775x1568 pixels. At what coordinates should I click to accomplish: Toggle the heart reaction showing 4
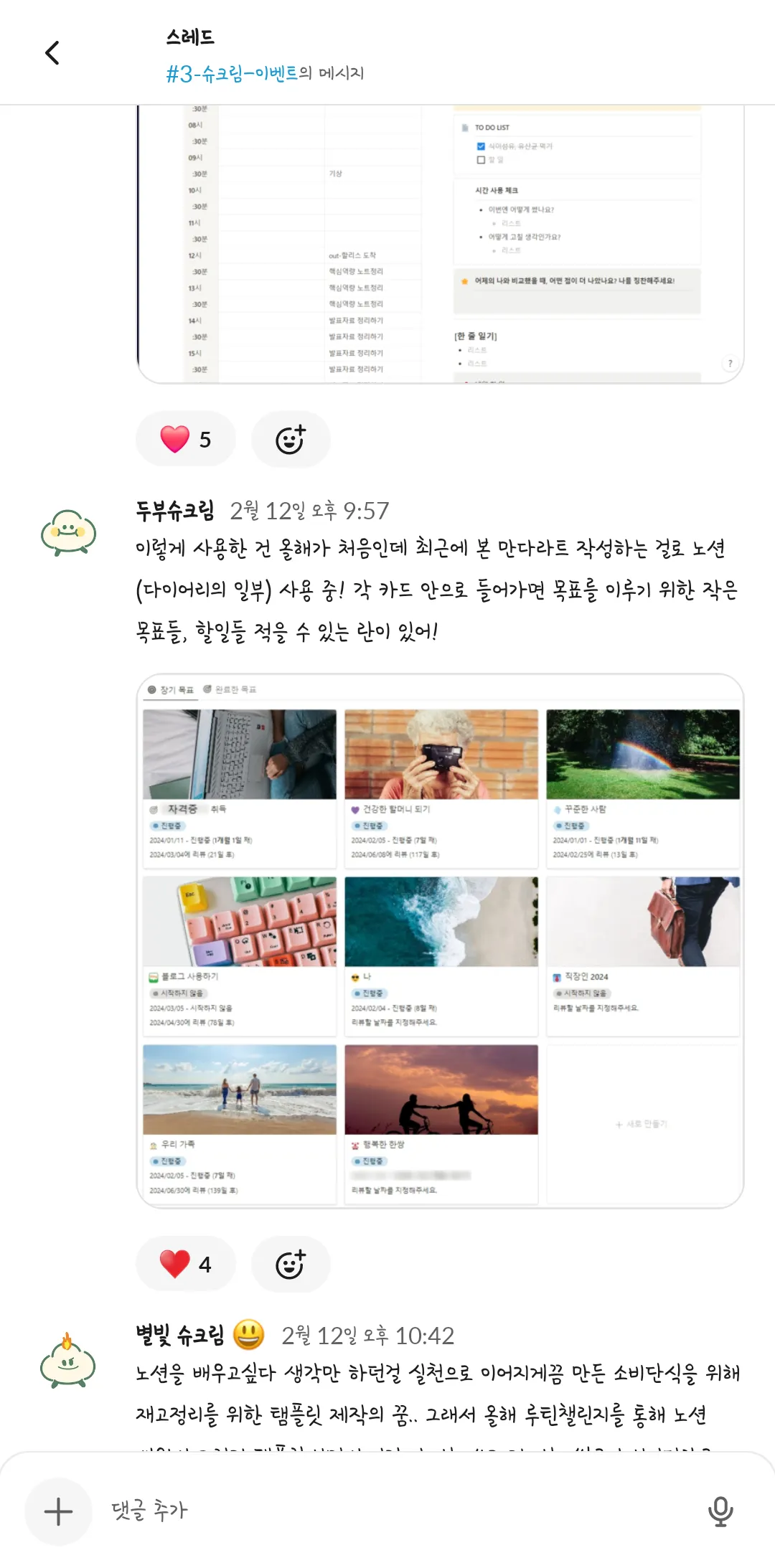click(x=186, y=1264)
